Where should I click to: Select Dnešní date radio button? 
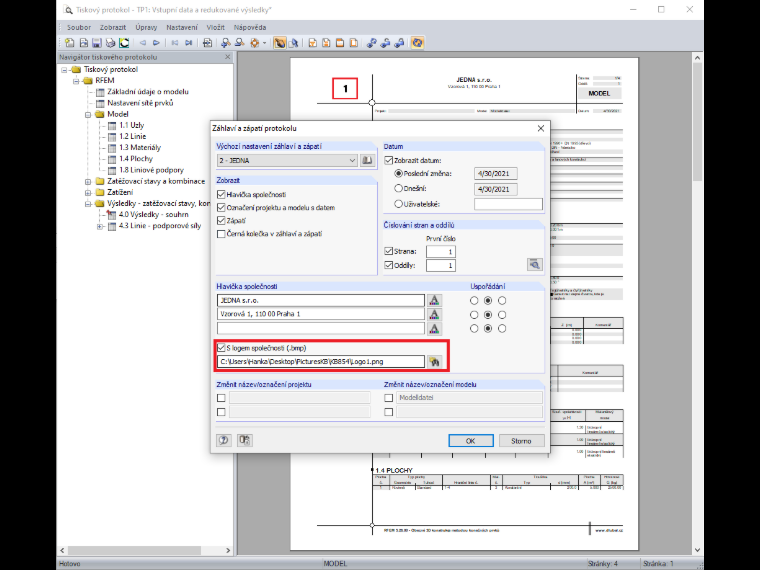pos(398,188)
